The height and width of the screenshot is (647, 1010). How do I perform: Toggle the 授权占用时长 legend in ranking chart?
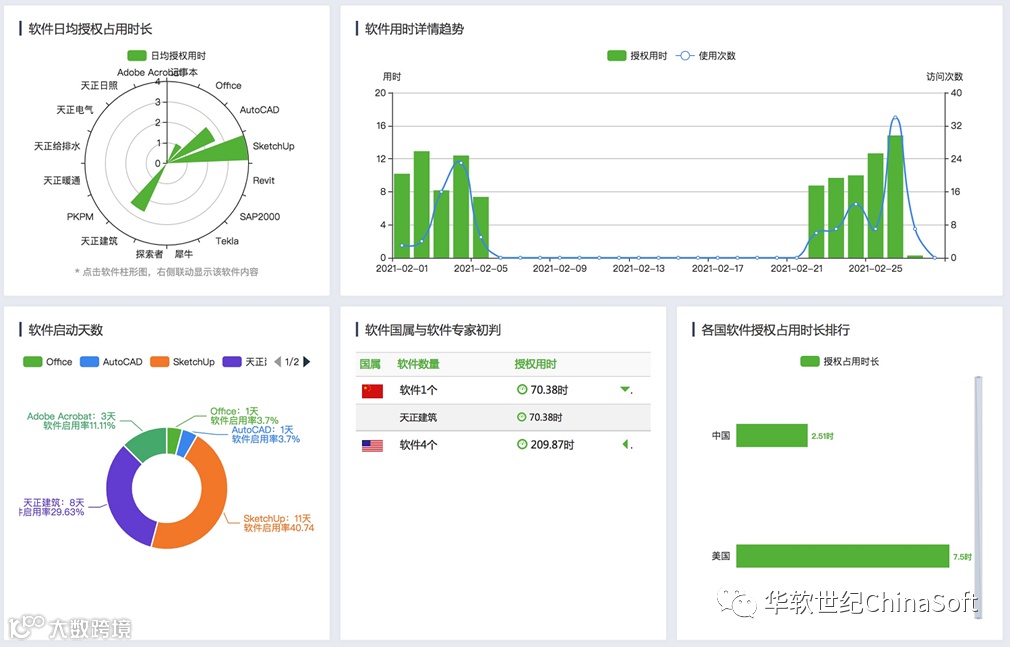[x=839, y=362]
